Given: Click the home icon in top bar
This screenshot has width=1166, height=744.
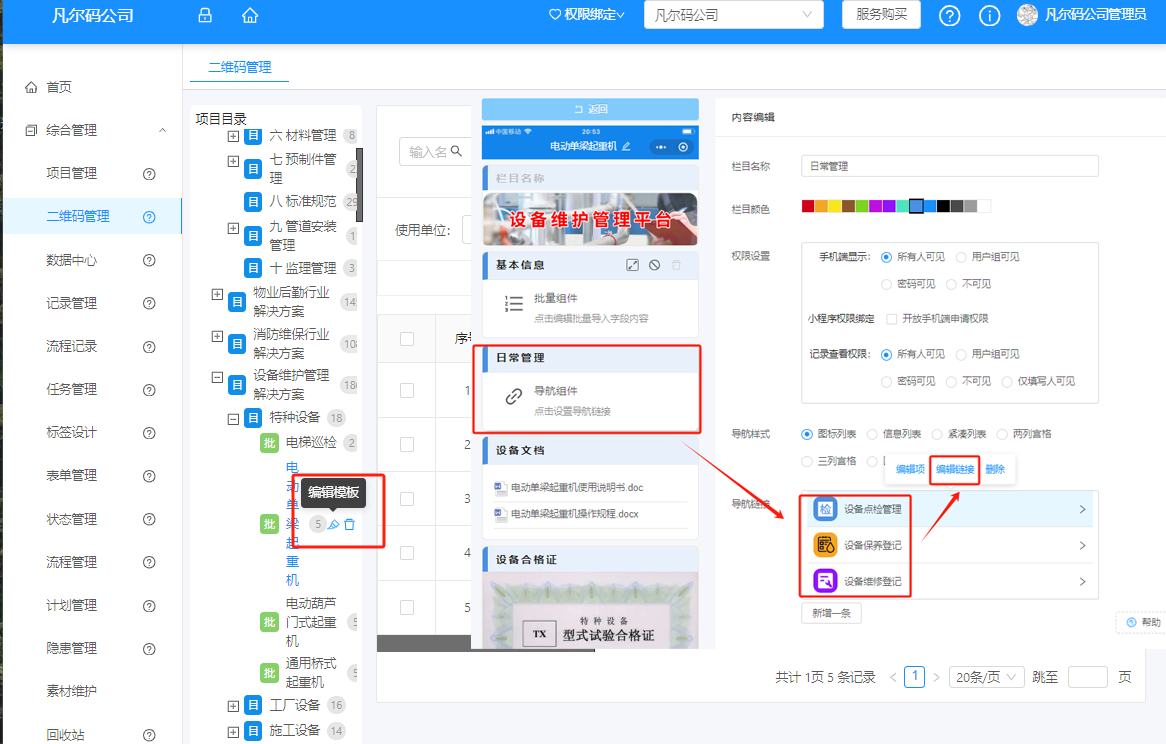Looking at the screenshot, I should (250, 15).
